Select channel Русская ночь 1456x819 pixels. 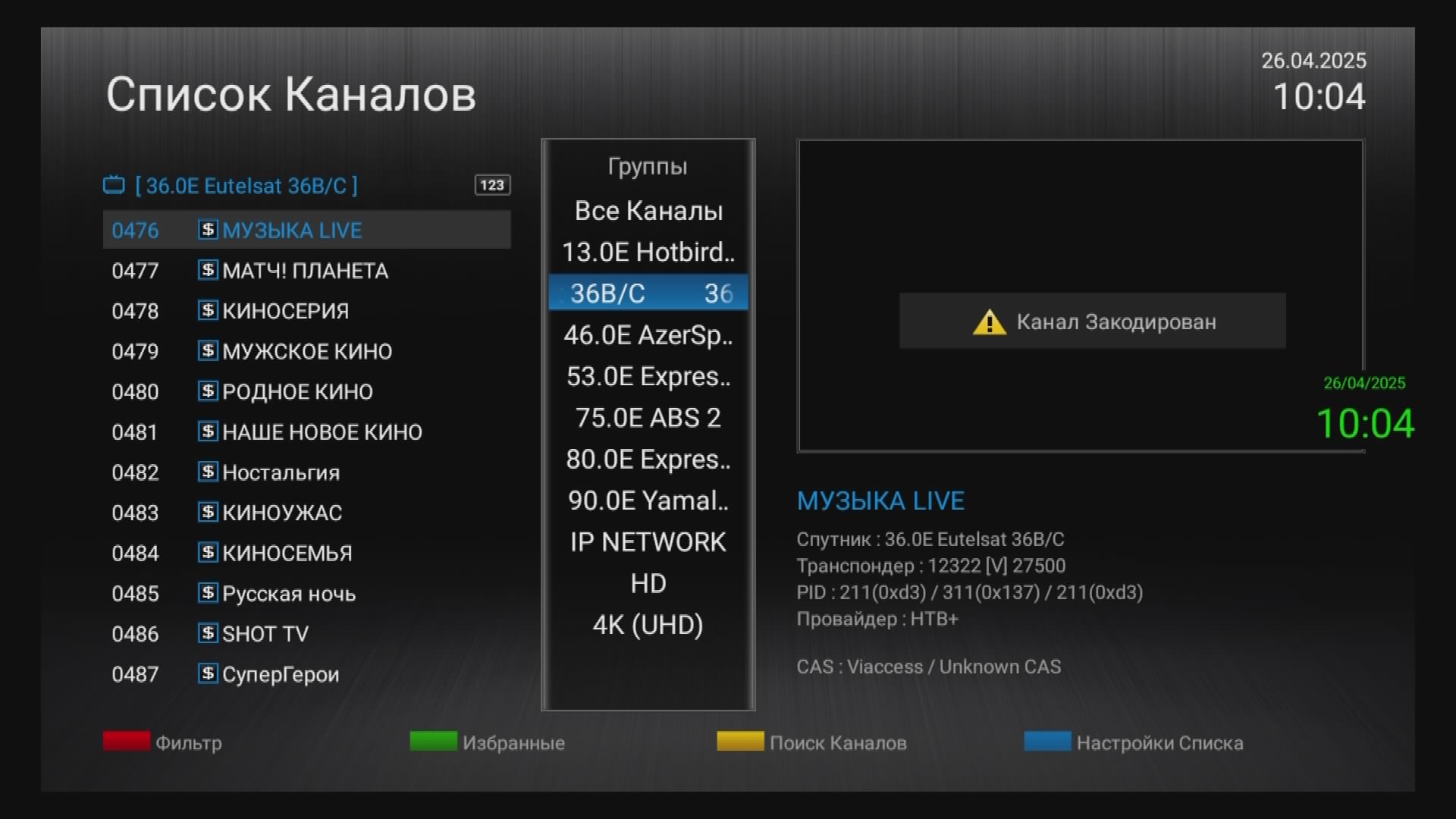(306, 593)
